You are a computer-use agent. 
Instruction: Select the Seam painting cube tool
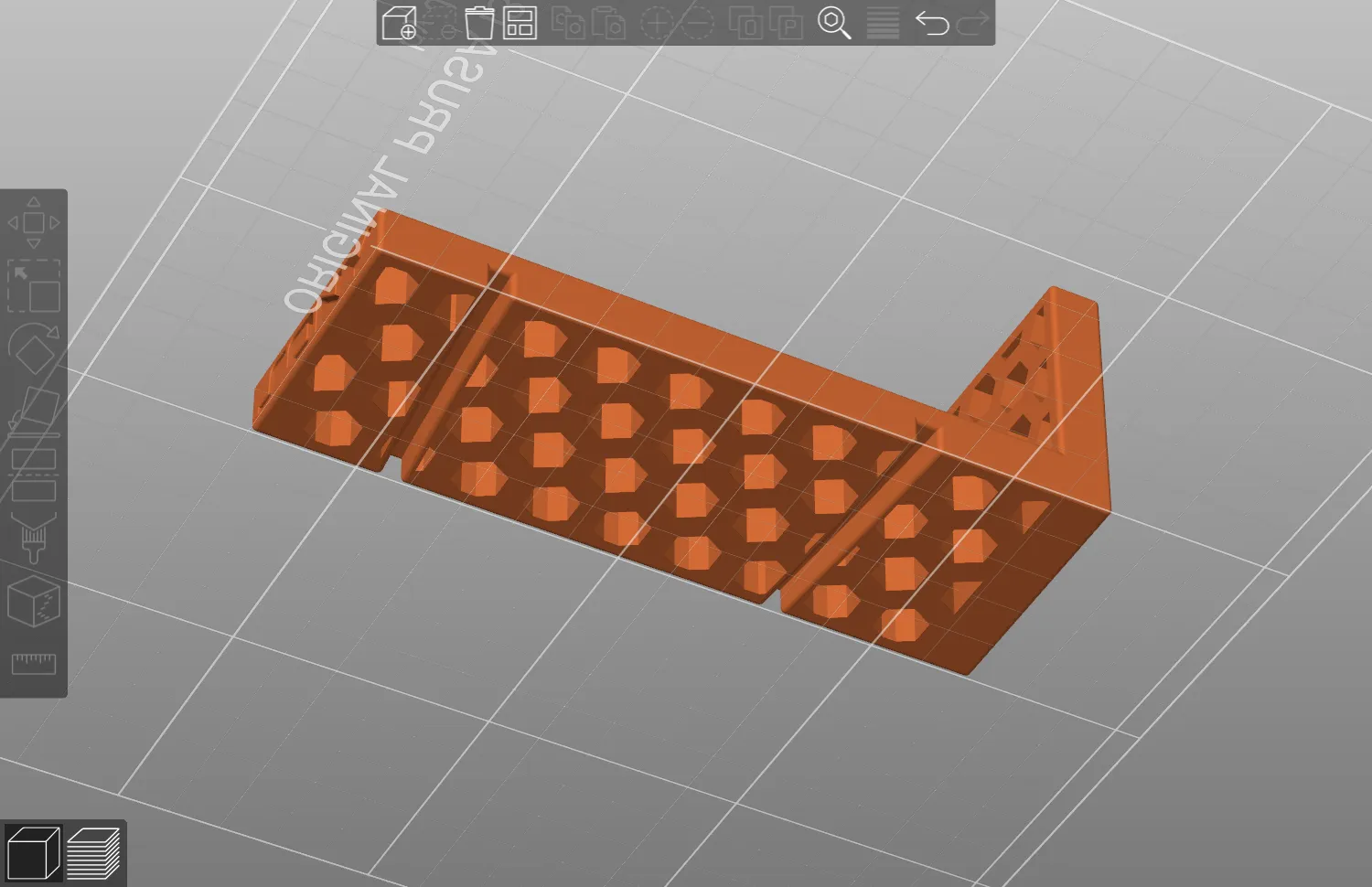pyautogui.click(x=34, y=600)
